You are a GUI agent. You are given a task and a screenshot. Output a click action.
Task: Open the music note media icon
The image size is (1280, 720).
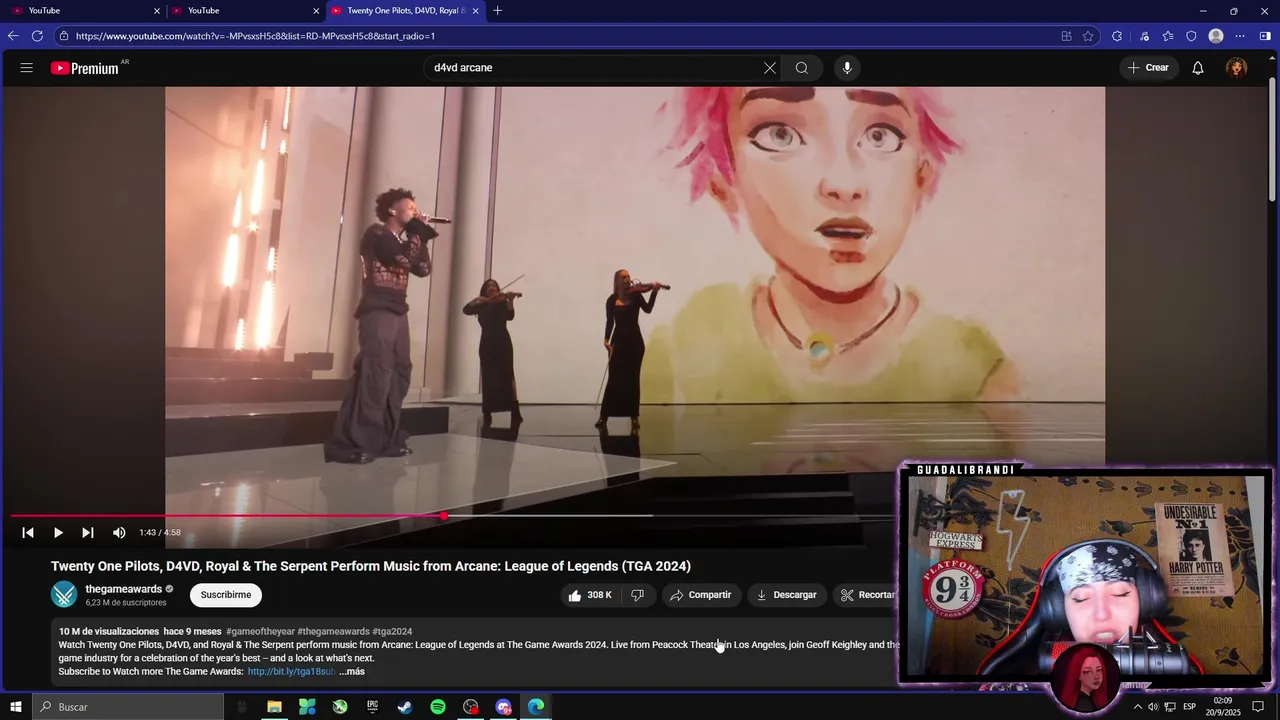(1144, 36)
